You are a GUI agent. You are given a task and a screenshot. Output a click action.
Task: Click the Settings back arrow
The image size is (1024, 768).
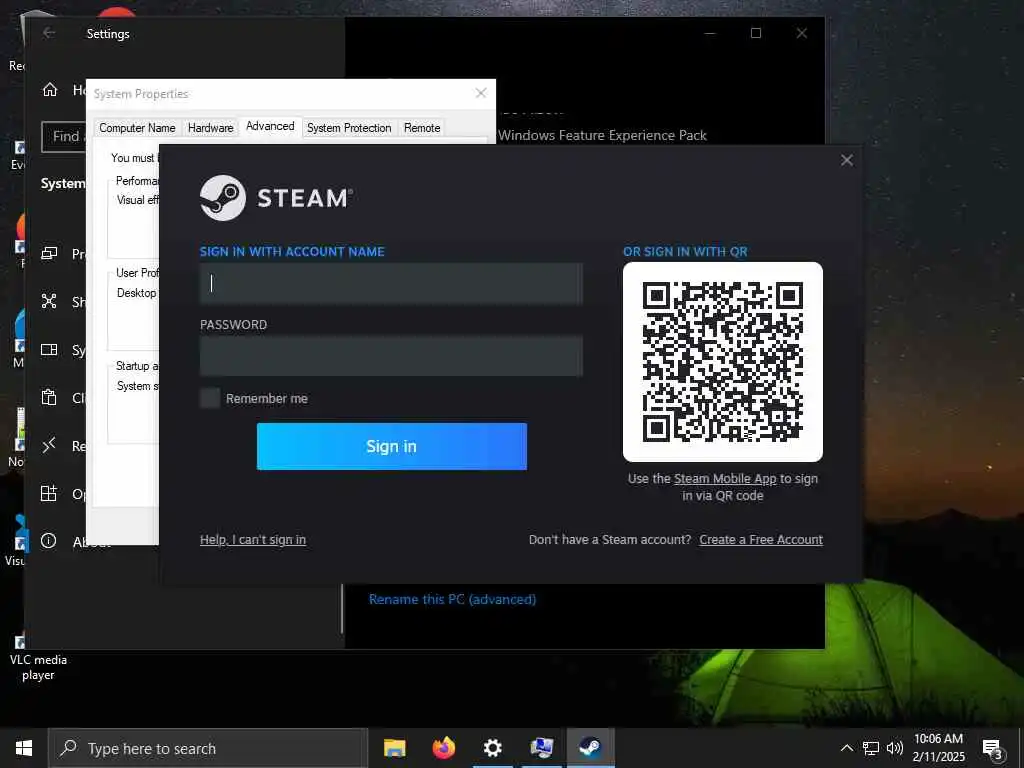click(49, 33)
